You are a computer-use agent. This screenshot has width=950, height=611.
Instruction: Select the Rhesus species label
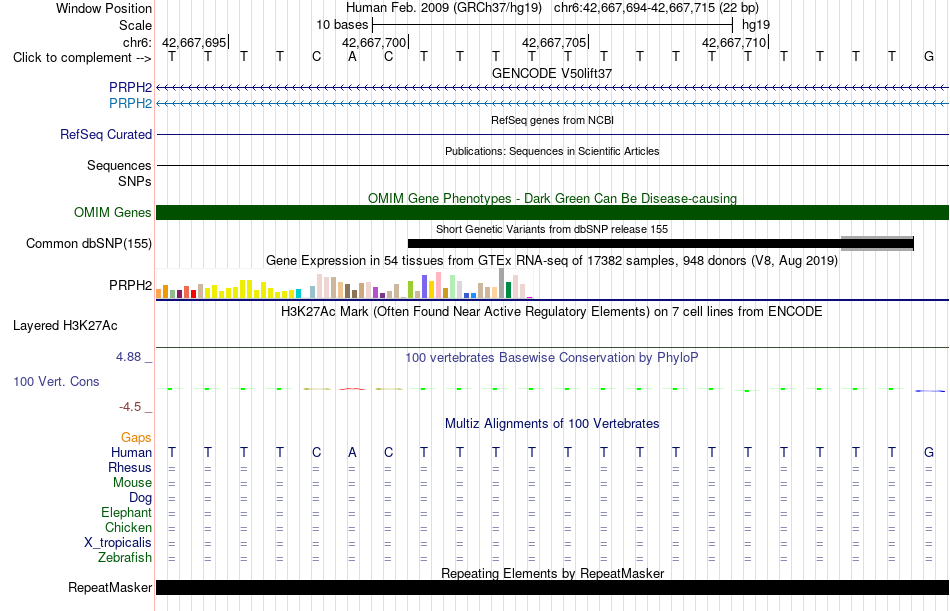point(130,467)
